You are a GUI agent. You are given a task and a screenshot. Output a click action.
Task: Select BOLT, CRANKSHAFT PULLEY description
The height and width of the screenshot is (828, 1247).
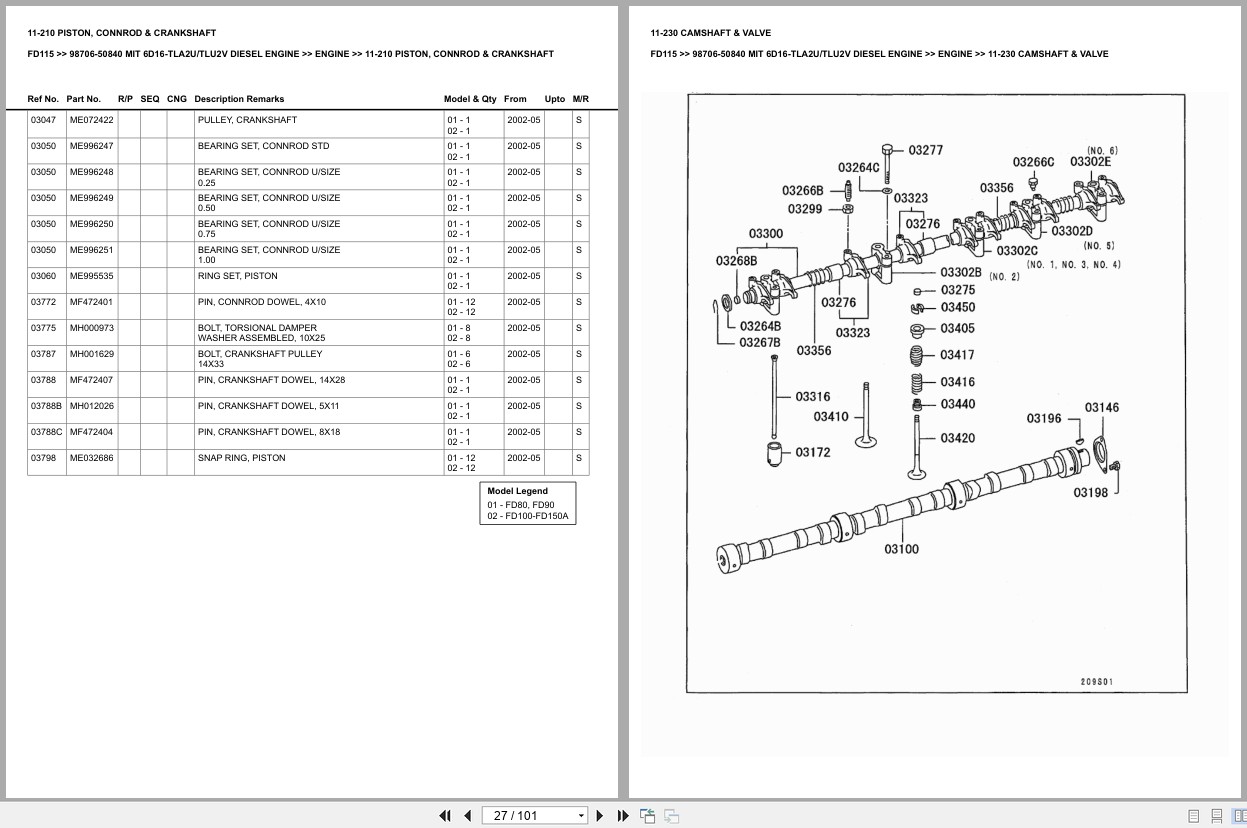click(x=260, y=354)
